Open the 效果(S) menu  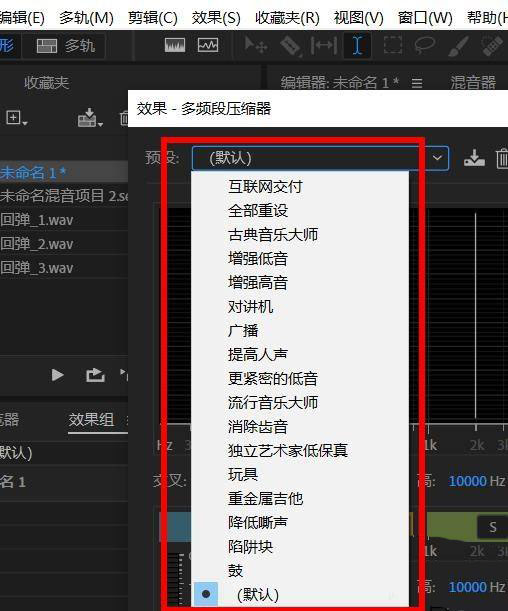[216, 18]
